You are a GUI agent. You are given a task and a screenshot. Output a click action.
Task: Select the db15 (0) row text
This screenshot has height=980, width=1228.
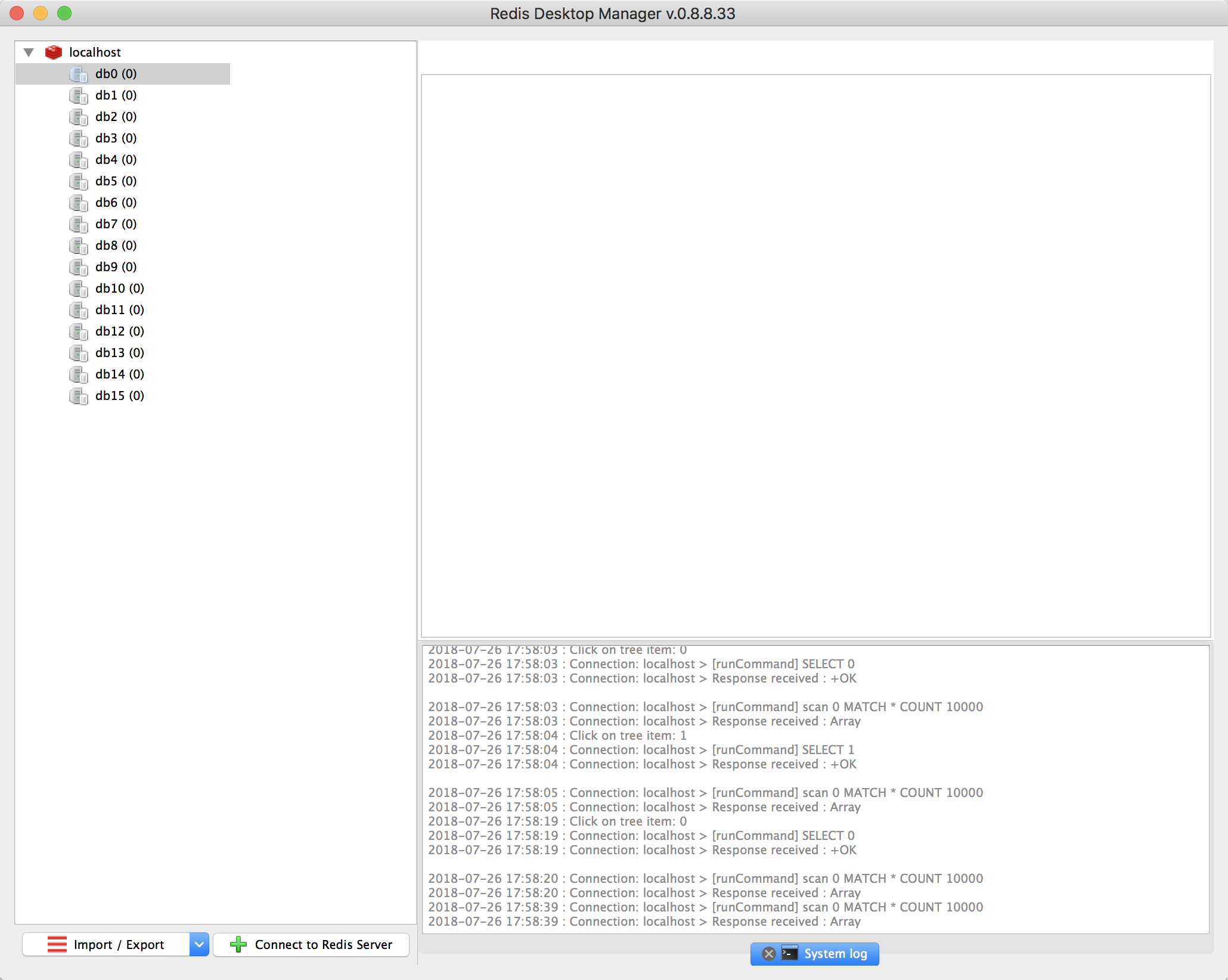click(120, 396)
